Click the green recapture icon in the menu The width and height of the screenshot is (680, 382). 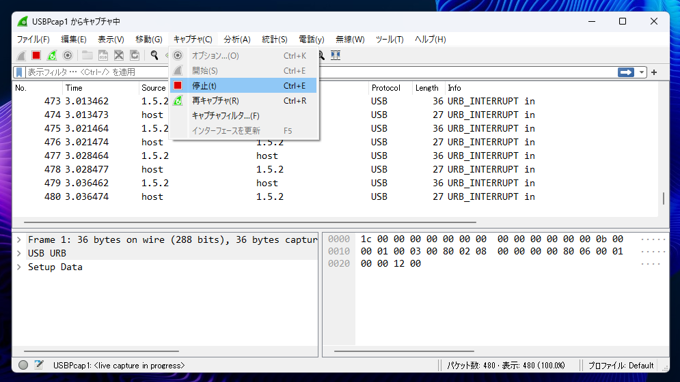click(178, 101)
